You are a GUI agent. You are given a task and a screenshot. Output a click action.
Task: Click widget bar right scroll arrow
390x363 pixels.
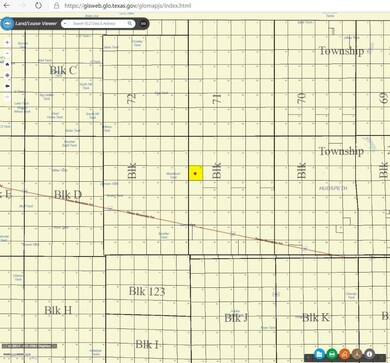(x=381, y=357)
